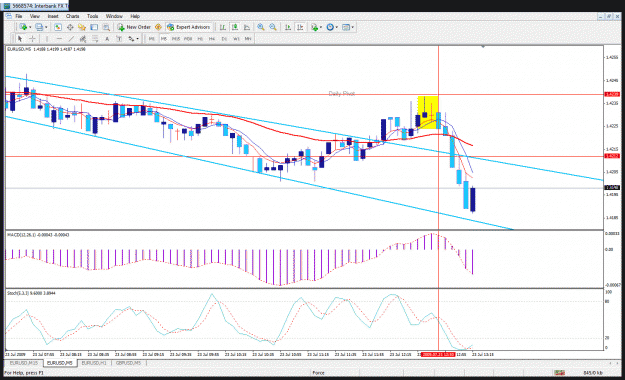Show the Market Watch window

pos(58,27)
